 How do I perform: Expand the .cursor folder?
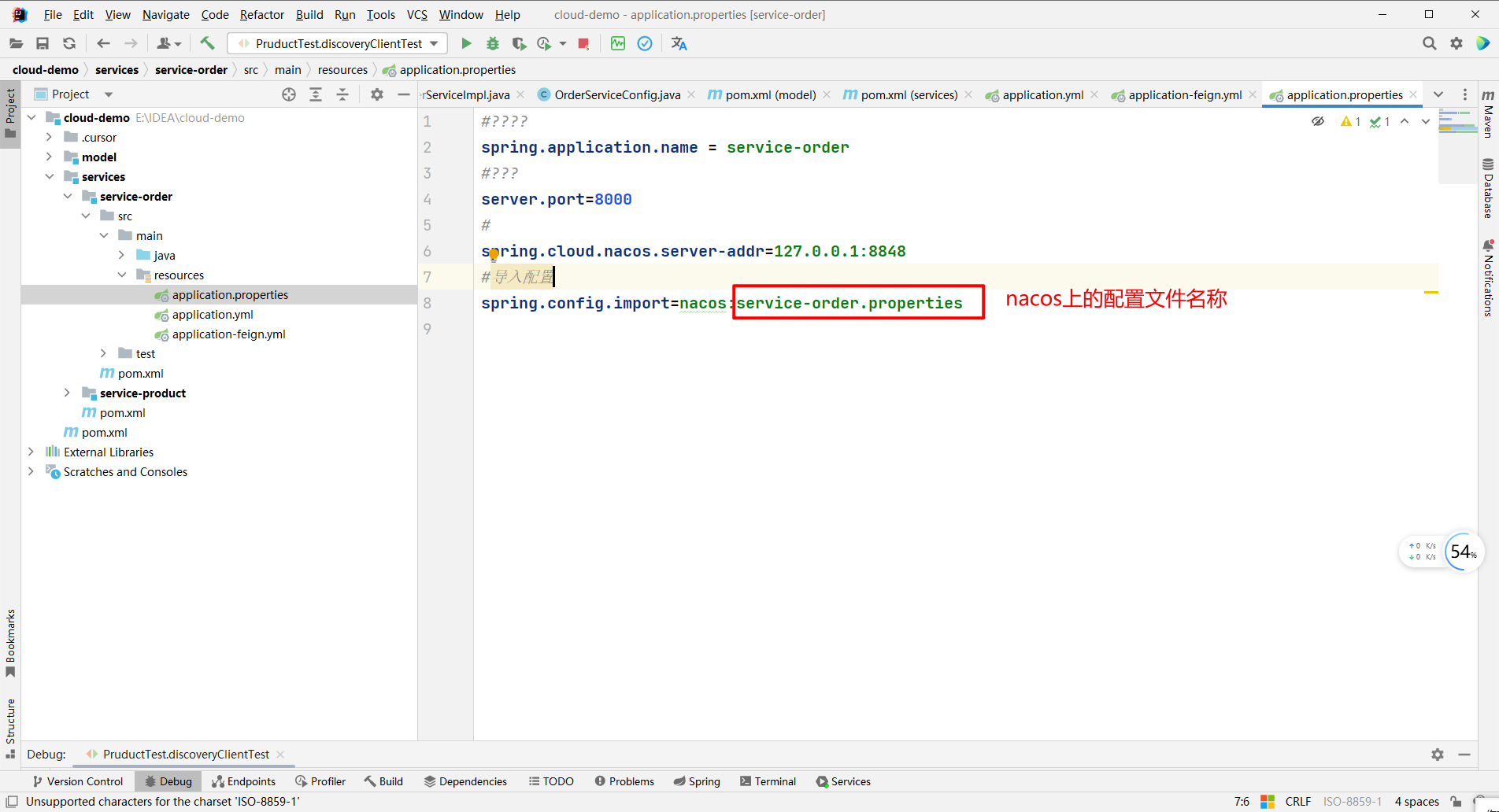tap(50, 138)
